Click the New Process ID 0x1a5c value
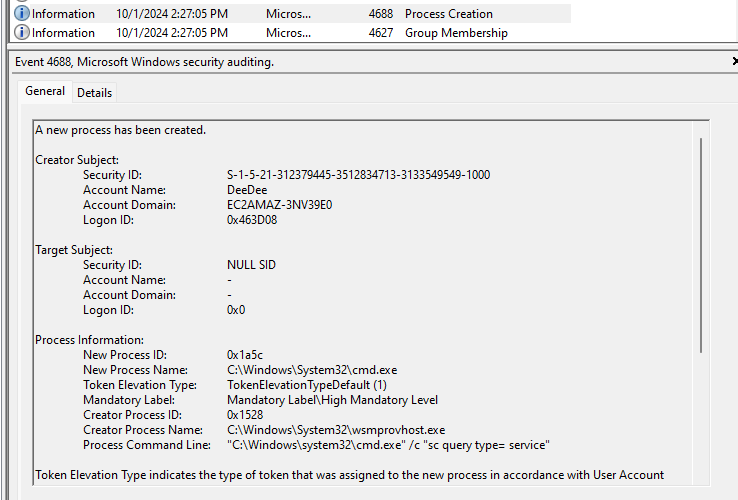738x500 pixels. click(x=245, y=355)
